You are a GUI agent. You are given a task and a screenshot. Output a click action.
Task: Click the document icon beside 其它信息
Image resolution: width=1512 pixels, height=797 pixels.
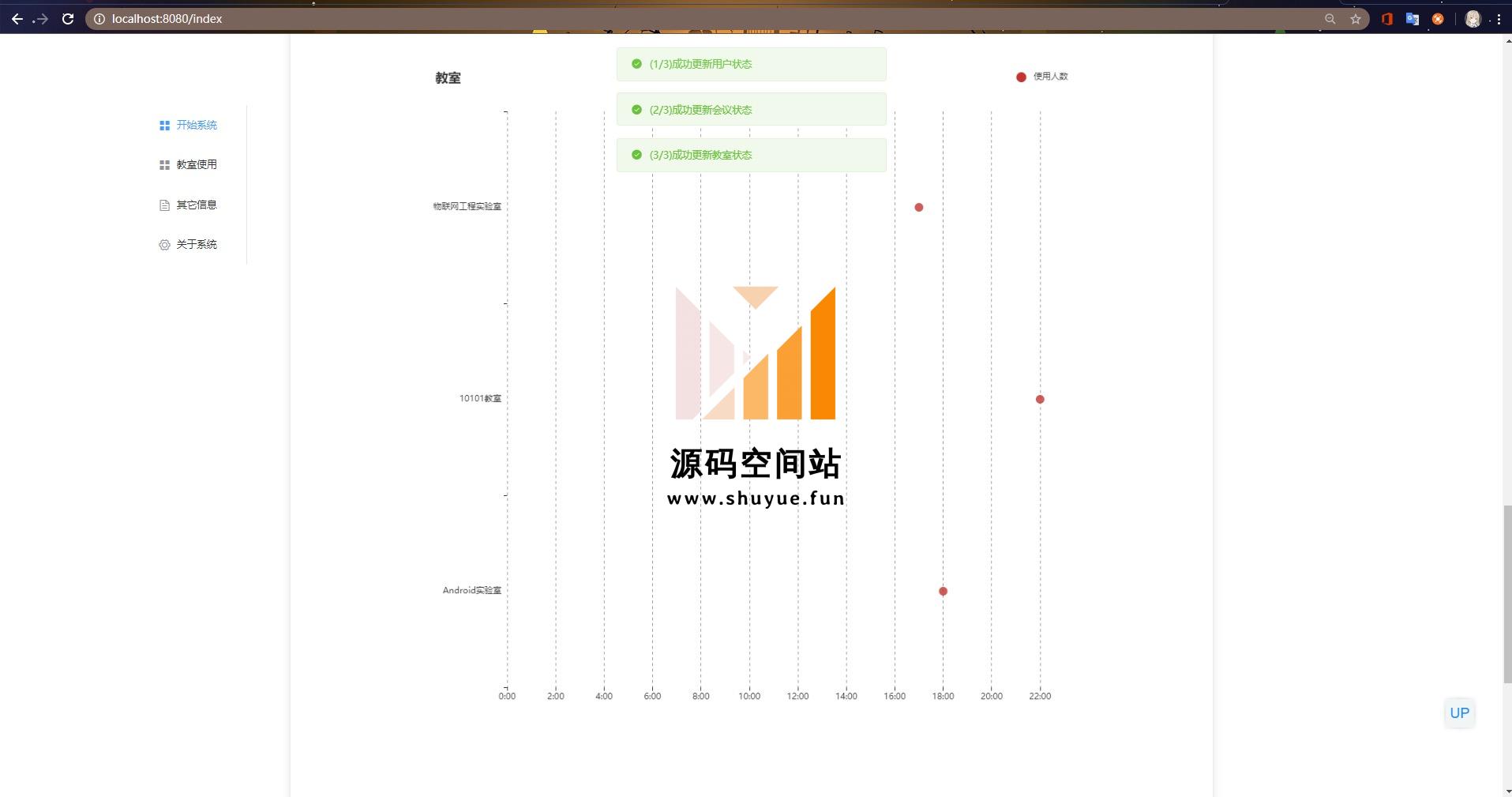[x=164, y=205]
